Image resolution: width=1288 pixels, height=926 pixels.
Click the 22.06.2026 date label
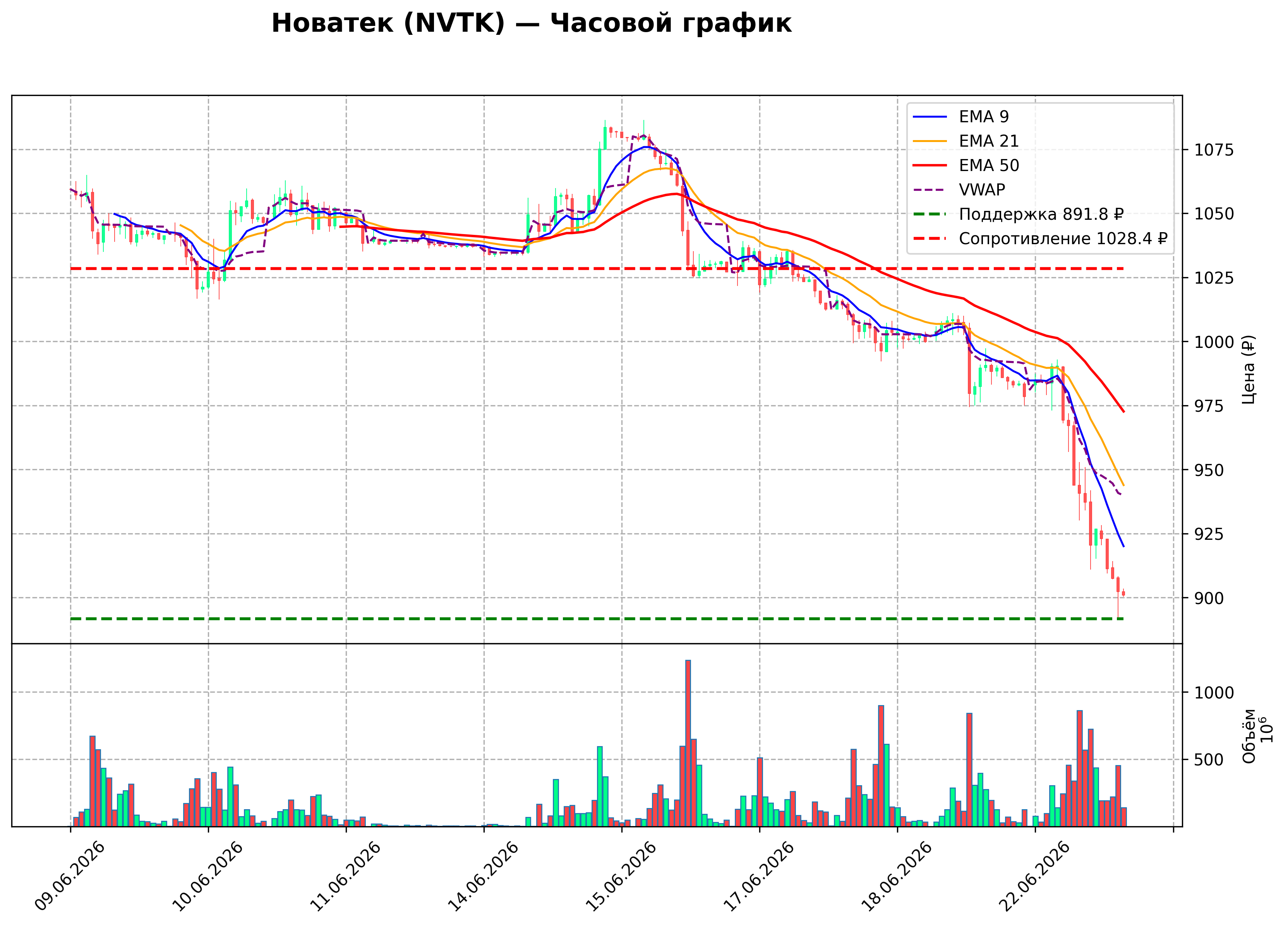tap(1035, 876)
